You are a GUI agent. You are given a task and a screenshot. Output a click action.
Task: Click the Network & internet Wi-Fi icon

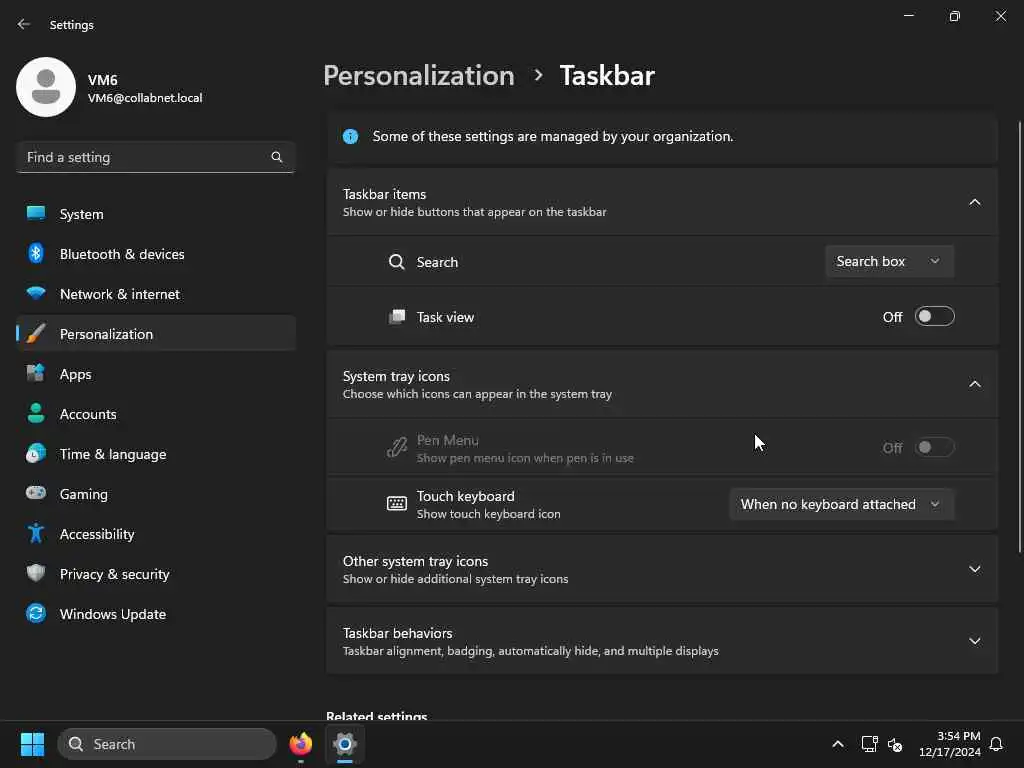pyautogui.click(x=36, y=294)
